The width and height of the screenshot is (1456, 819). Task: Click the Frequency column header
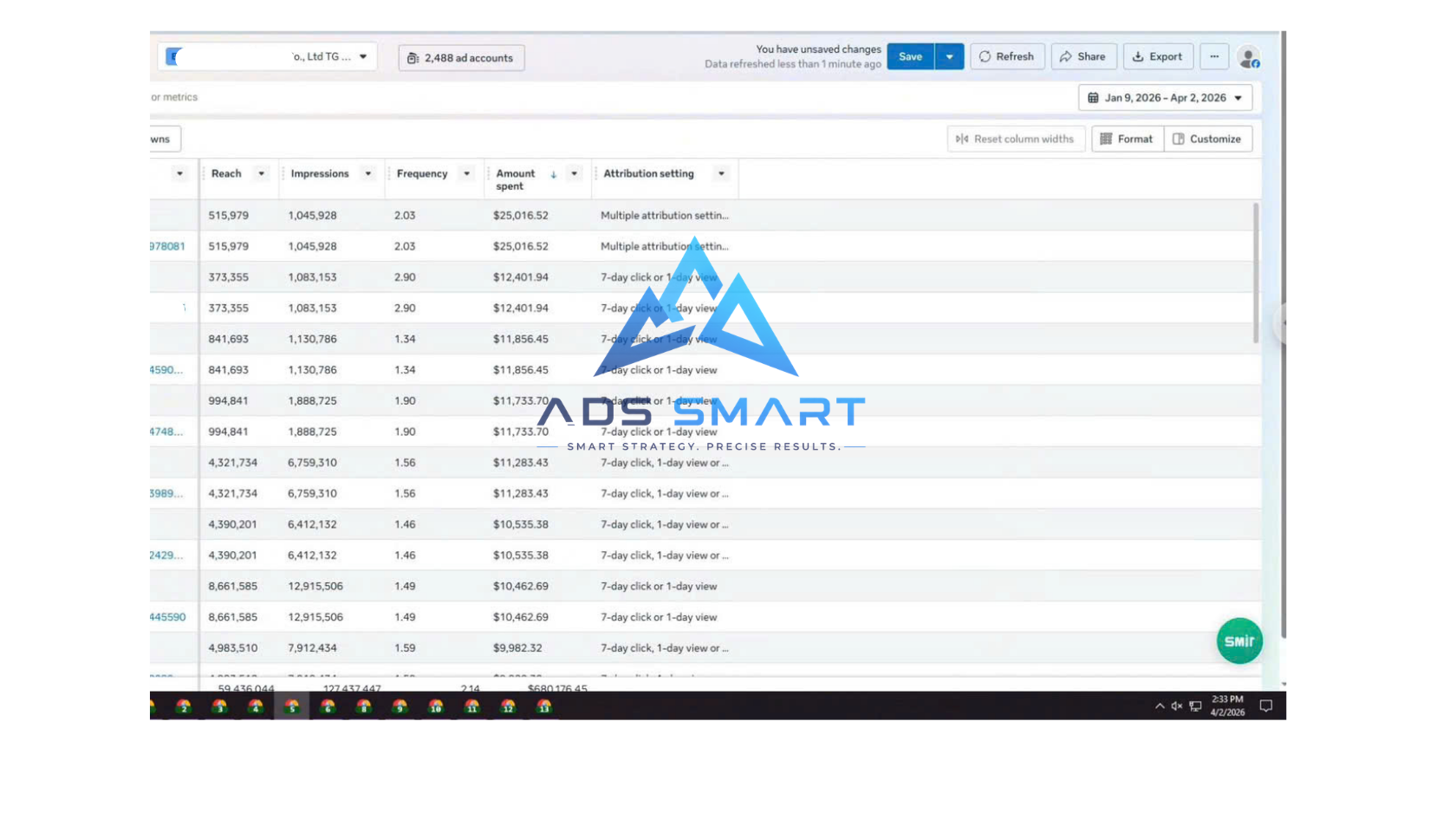pos(422,174)
